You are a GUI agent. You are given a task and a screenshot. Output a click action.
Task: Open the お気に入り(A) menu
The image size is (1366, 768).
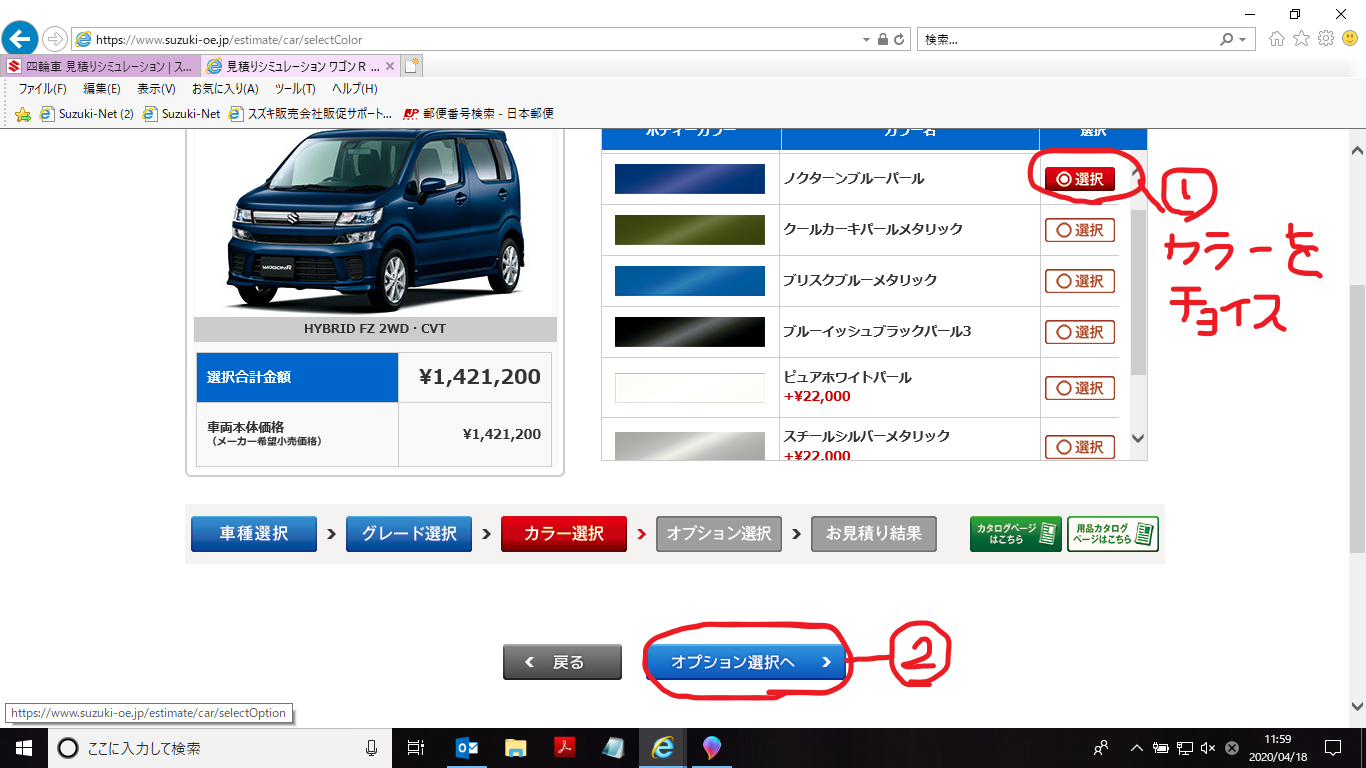(225, 89)
